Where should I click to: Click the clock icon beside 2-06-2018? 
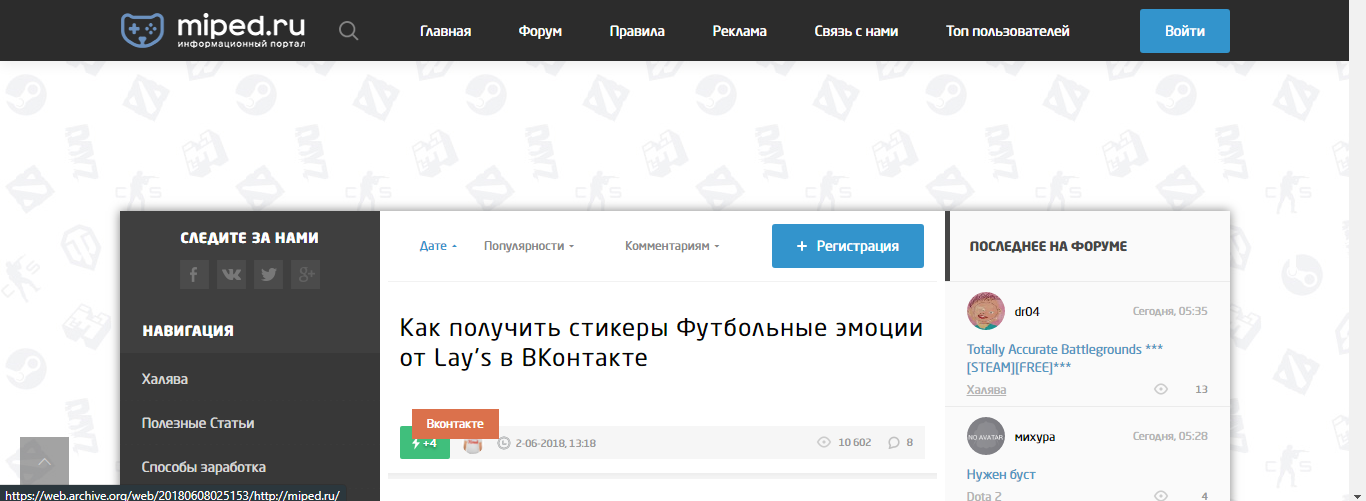504,443
